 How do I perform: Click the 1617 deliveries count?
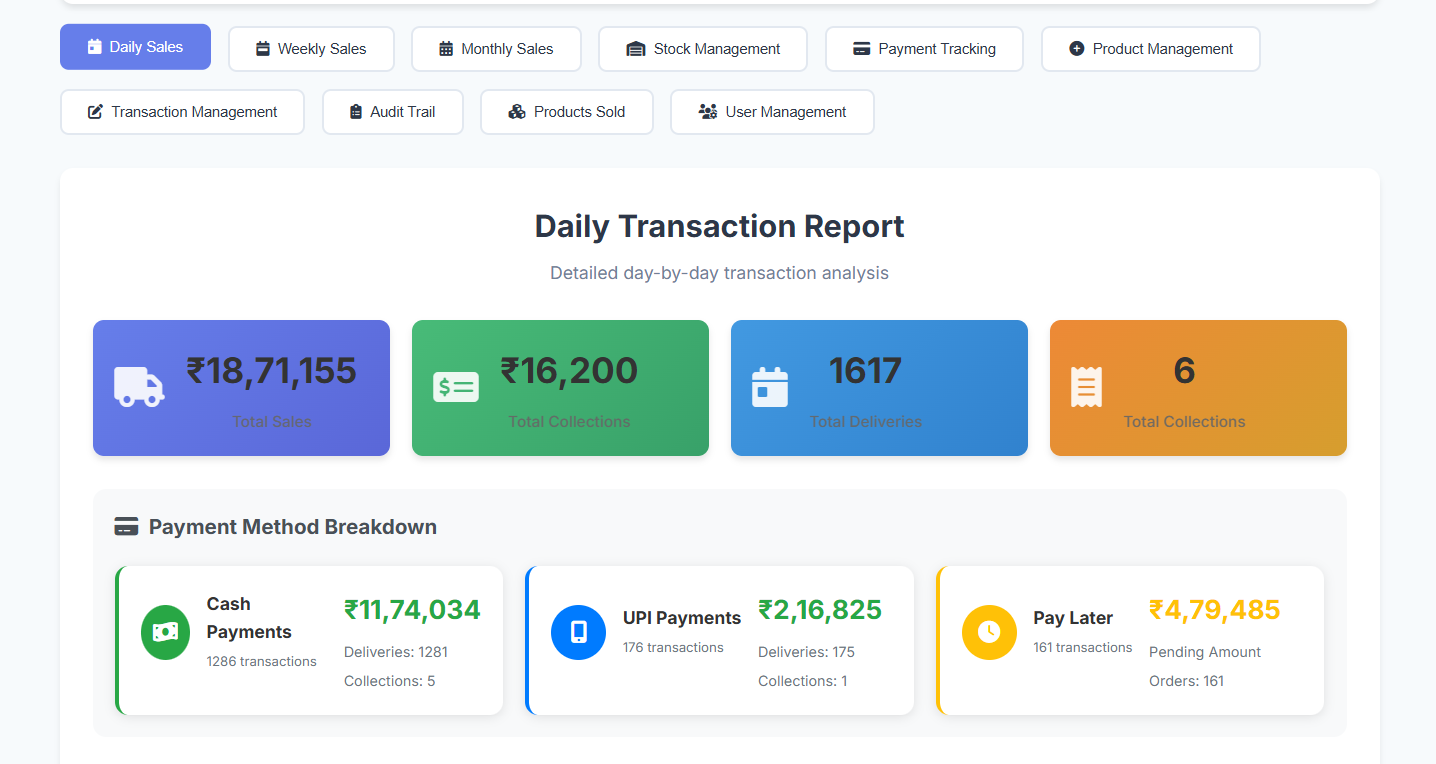[866, 371]
